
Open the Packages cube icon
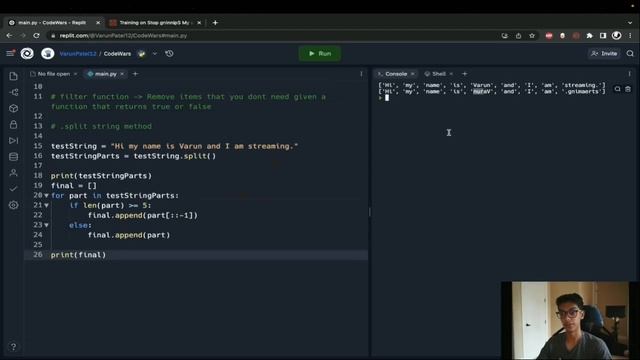point(13,109)
